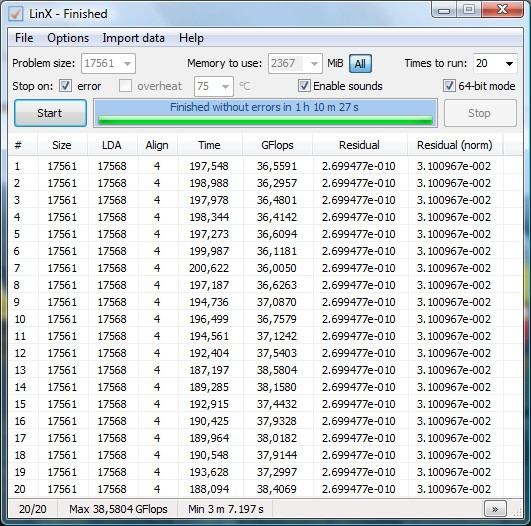This screenshot has height=526, width=531.
Task: Select the time value 200,622
Action: [x=209, y=268]
